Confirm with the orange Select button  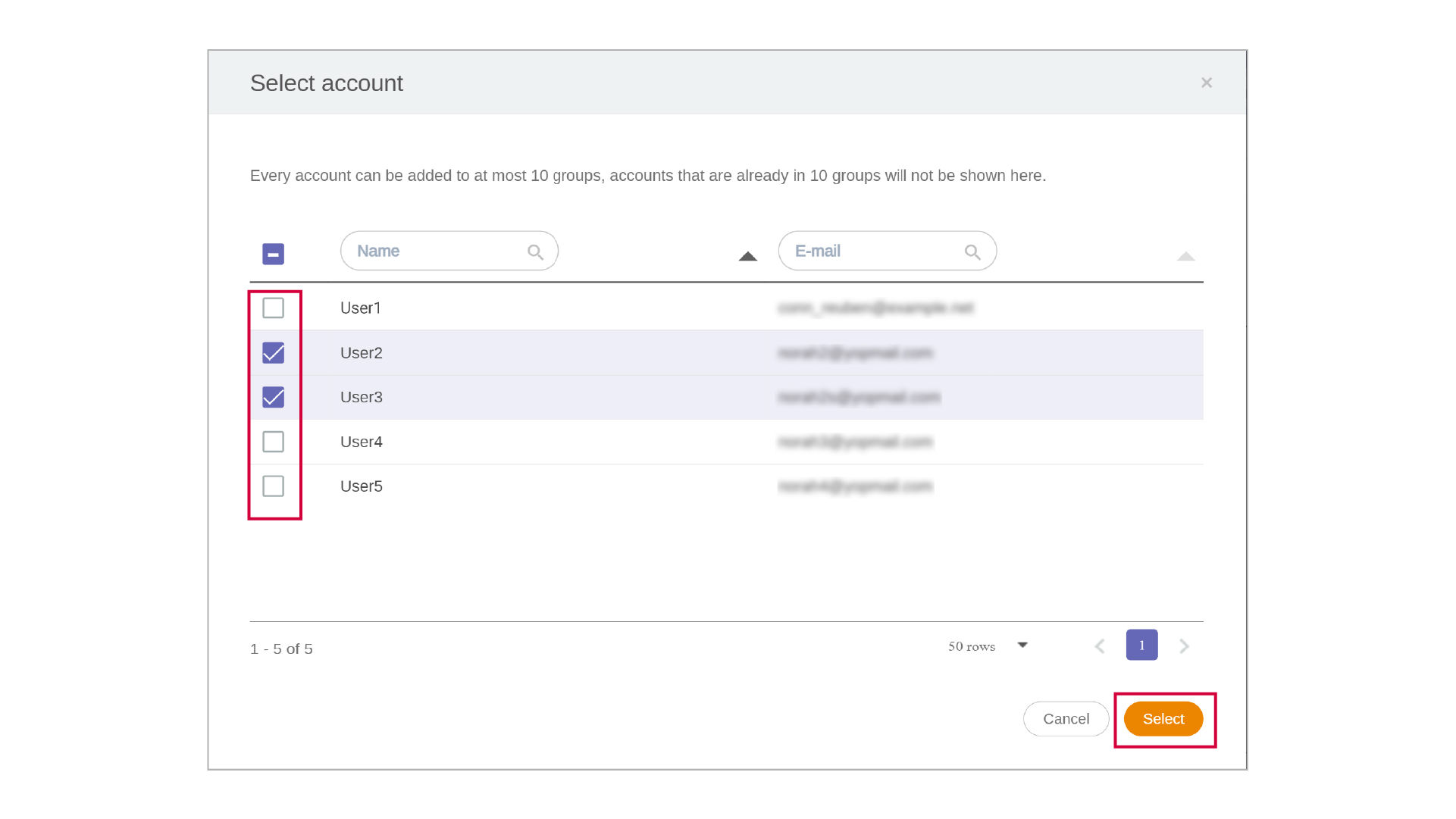[1163, 719]
